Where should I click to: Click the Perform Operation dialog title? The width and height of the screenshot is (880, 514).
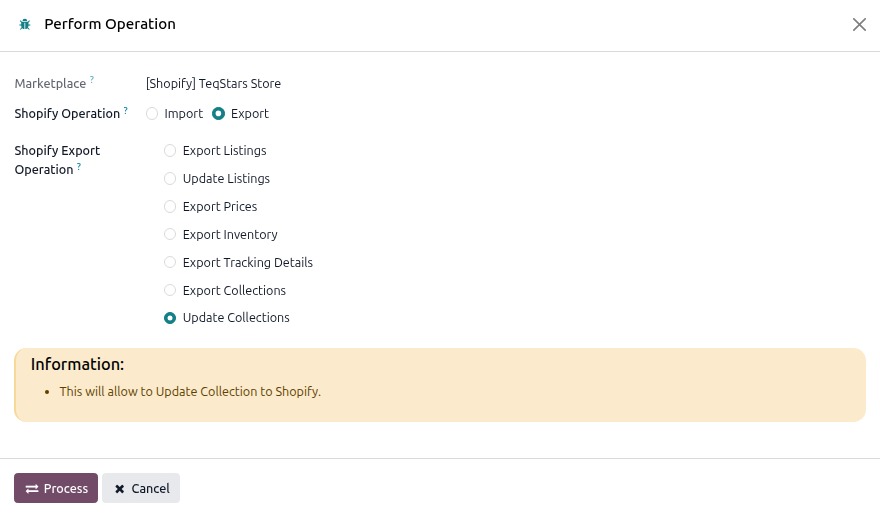[110, 24]
